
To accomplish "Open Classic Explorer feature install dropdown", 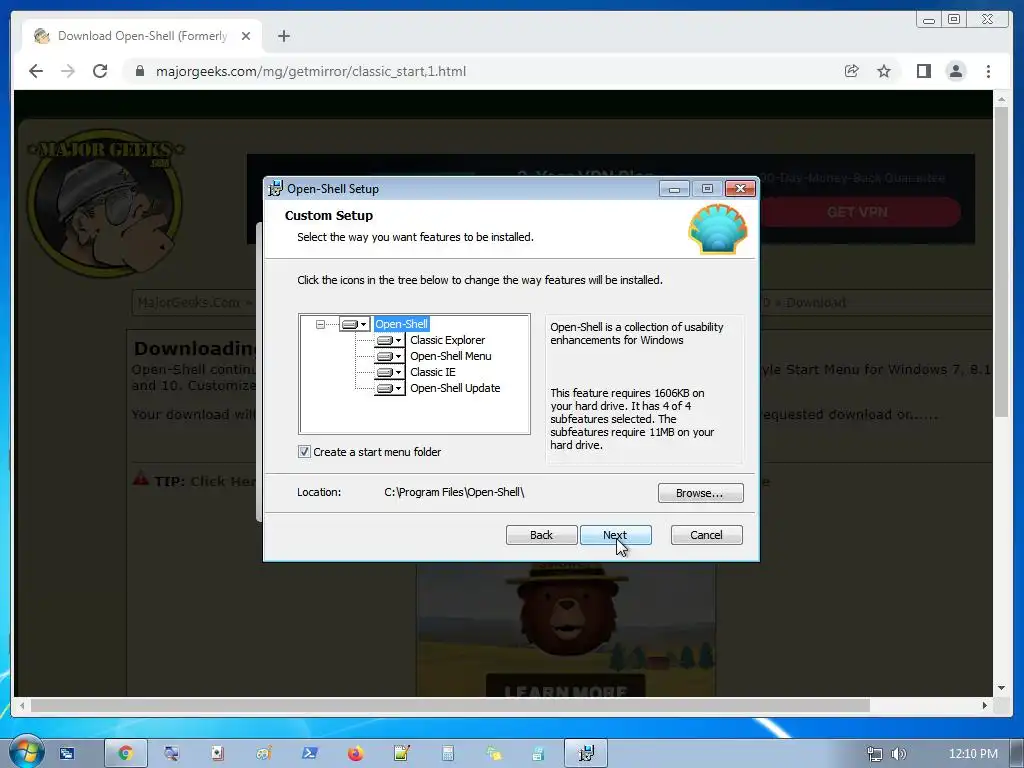I will pos(390,340).
